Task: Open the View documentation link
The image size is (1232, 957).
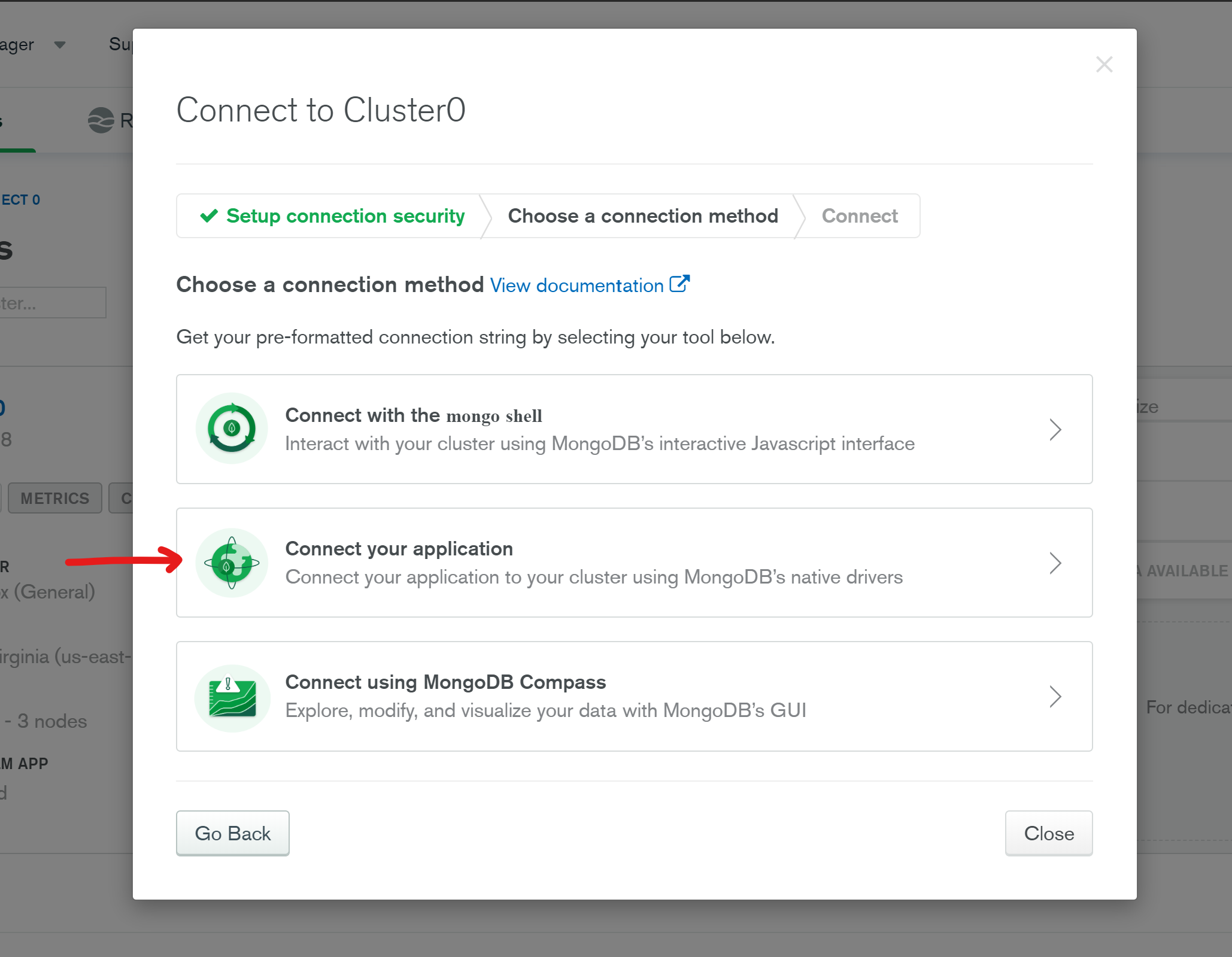Action: 576,285
